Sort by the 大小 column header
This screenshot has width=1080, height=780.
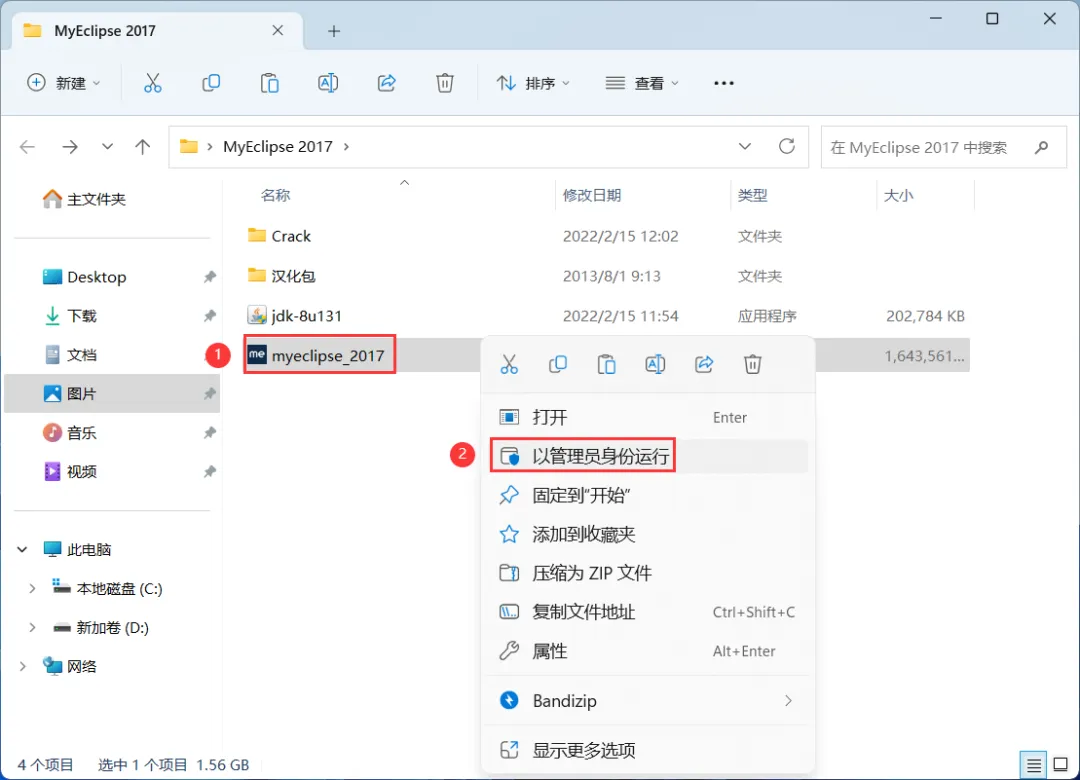(898, 196)
